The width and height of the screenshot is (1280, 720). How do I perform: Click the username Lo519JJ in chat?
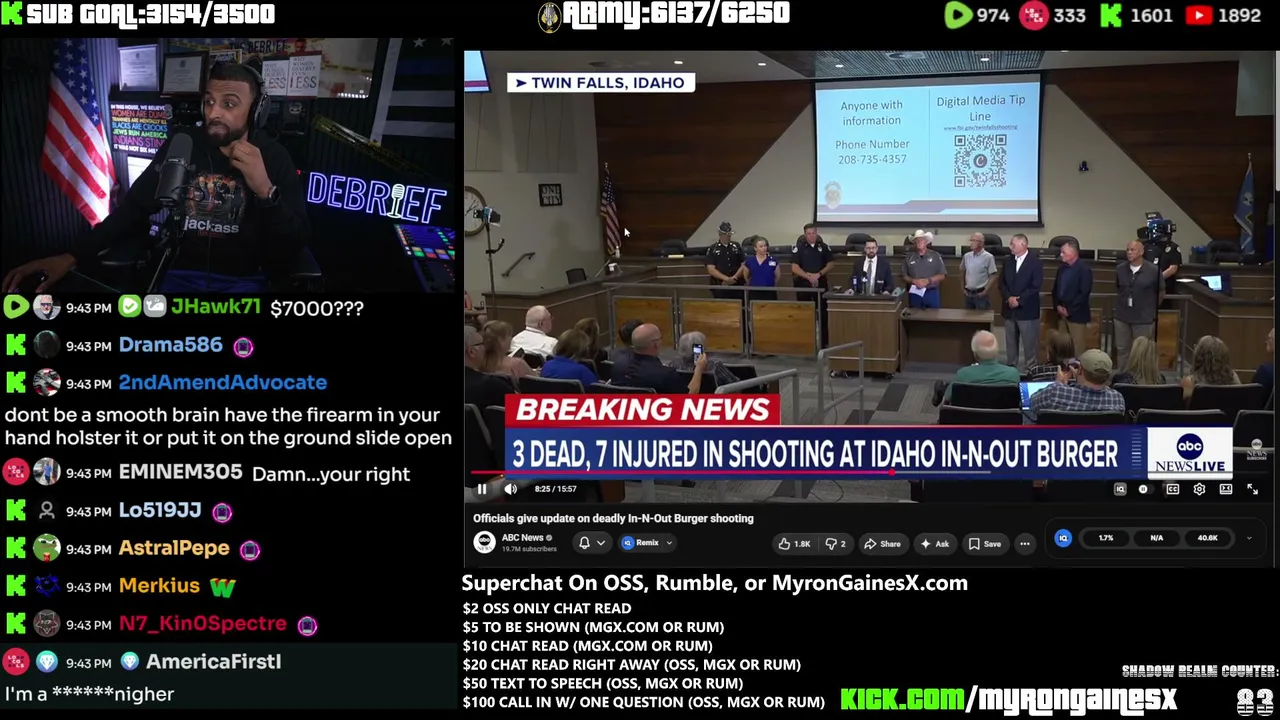[160, 511]
